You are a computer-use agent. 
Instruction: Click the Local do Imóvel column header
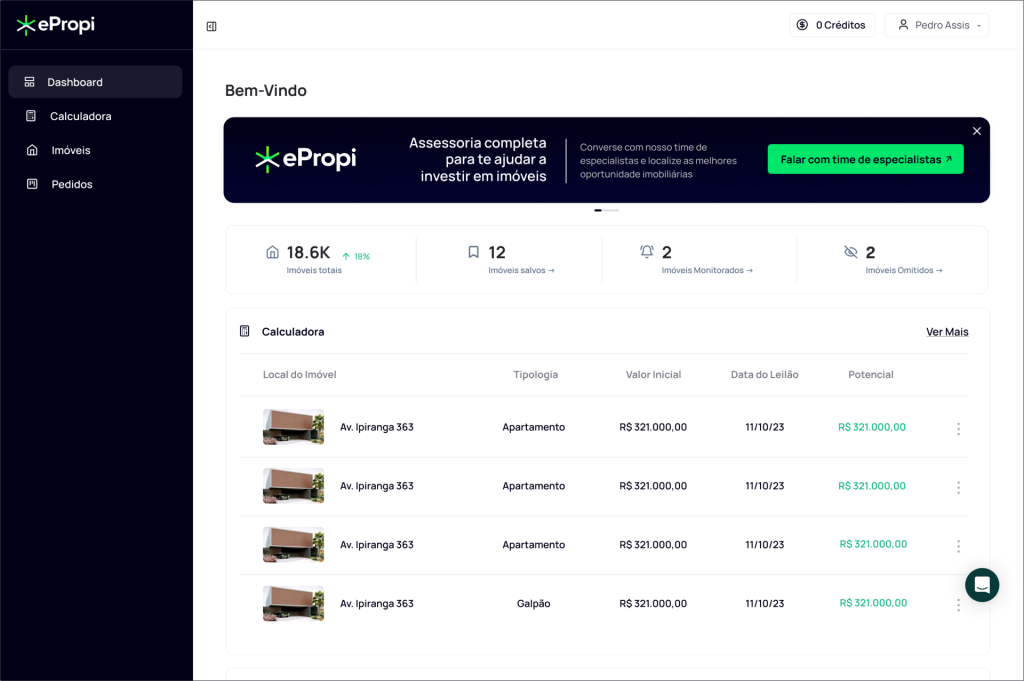299,375
